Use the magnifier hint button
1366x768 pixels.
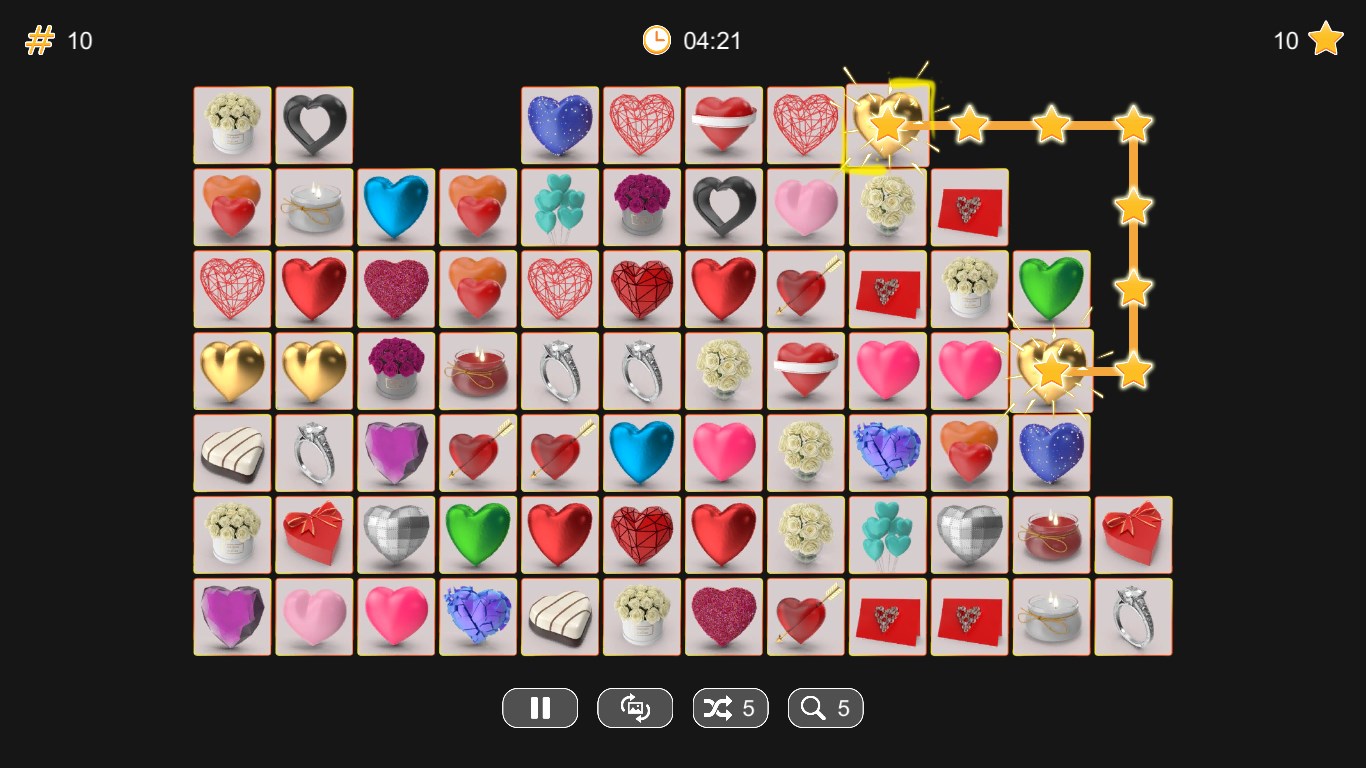[826, 708]
